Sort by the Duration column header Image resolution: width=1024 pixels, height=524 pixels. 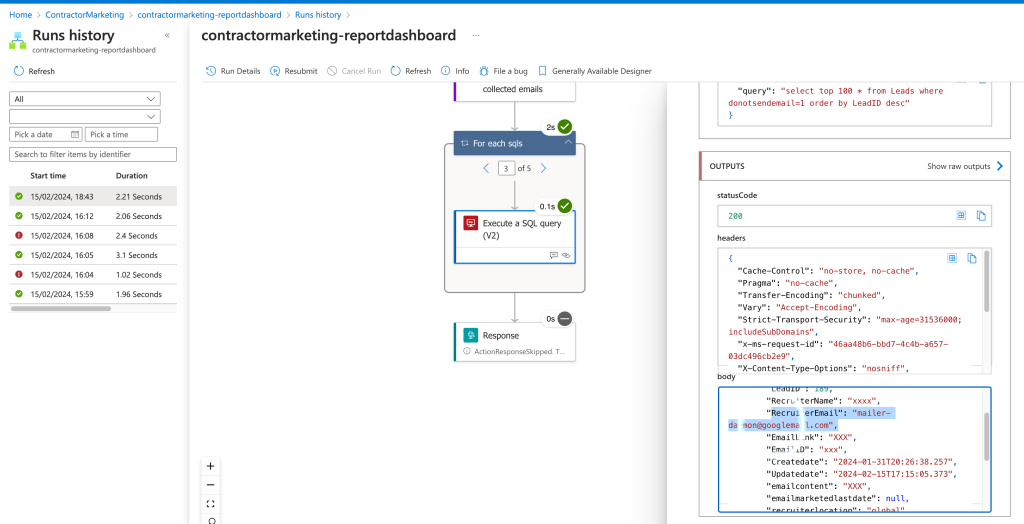click(x=131, y=176)
